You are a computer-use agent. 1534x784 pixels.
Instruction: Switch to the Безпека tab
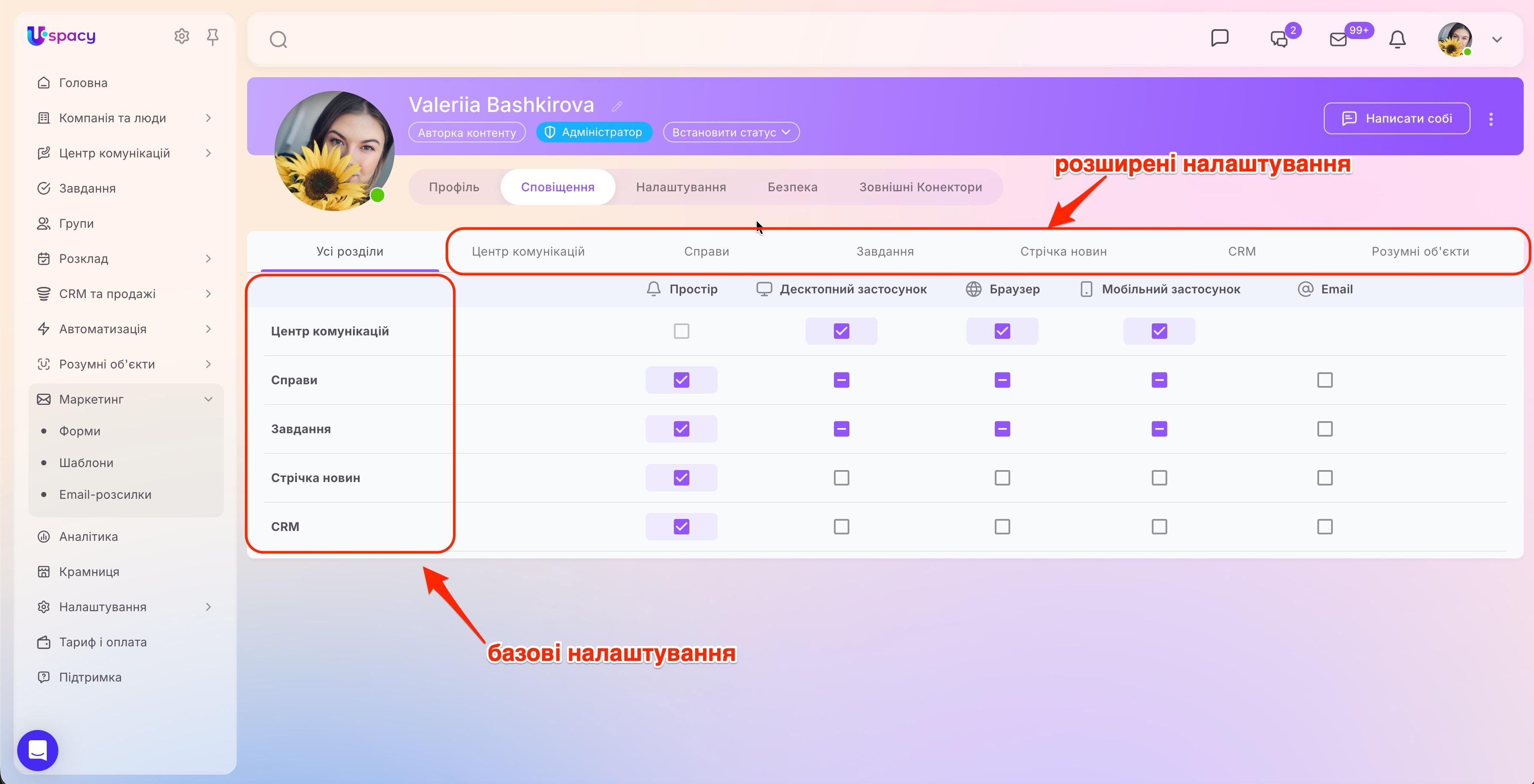point(793,187)
